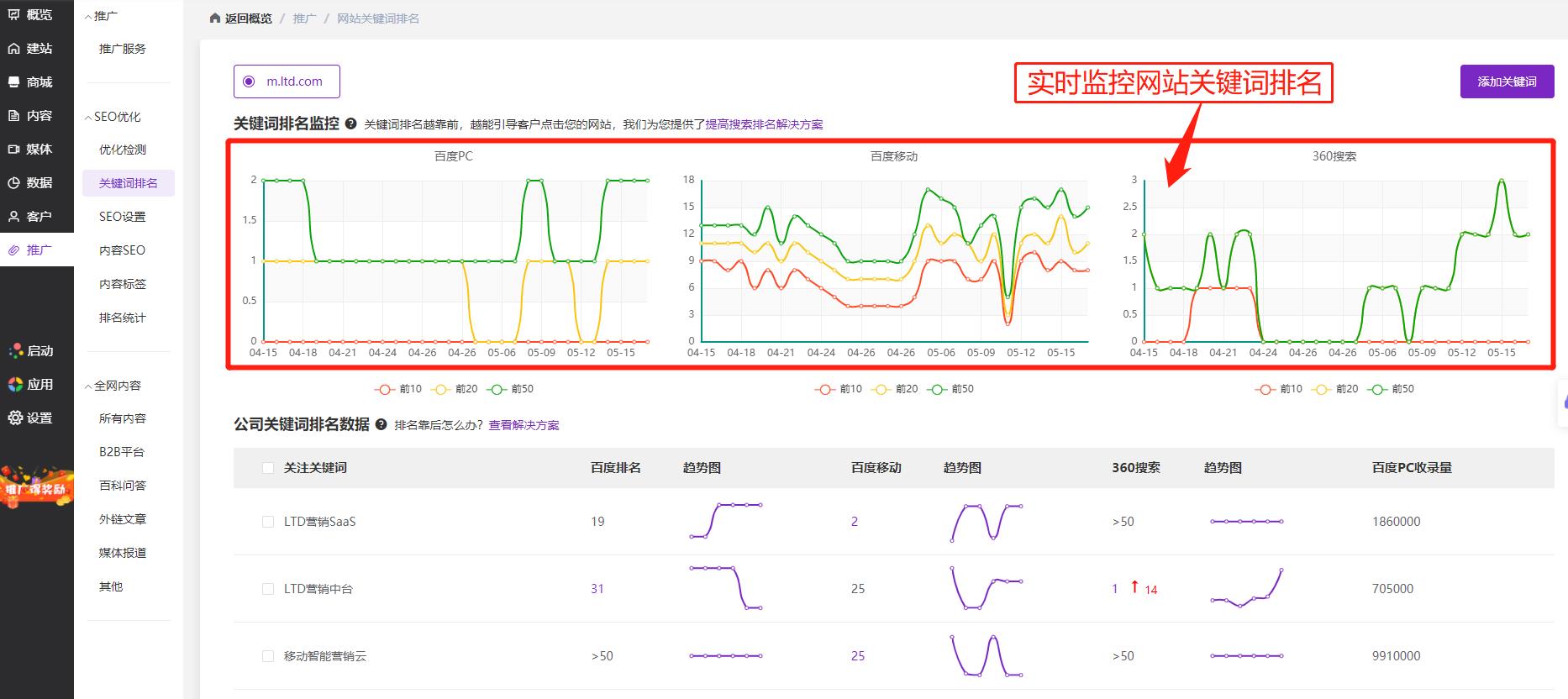Open 百科问答 menu item
The image size is (1568, 699).
123,486
